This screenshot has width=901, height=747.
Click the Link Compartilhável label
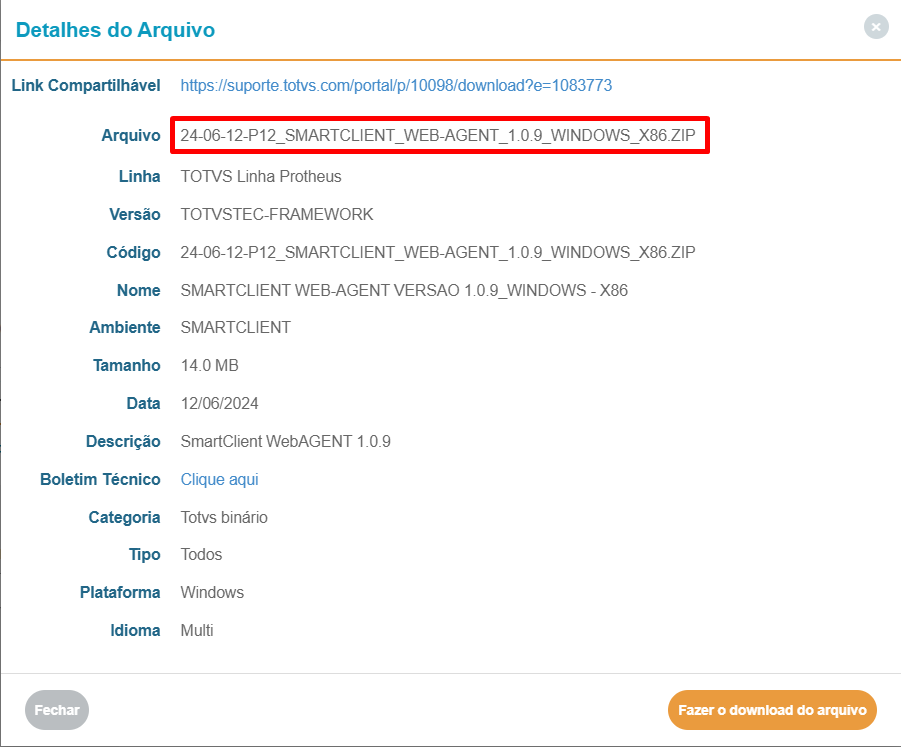[x=86, y=86]
